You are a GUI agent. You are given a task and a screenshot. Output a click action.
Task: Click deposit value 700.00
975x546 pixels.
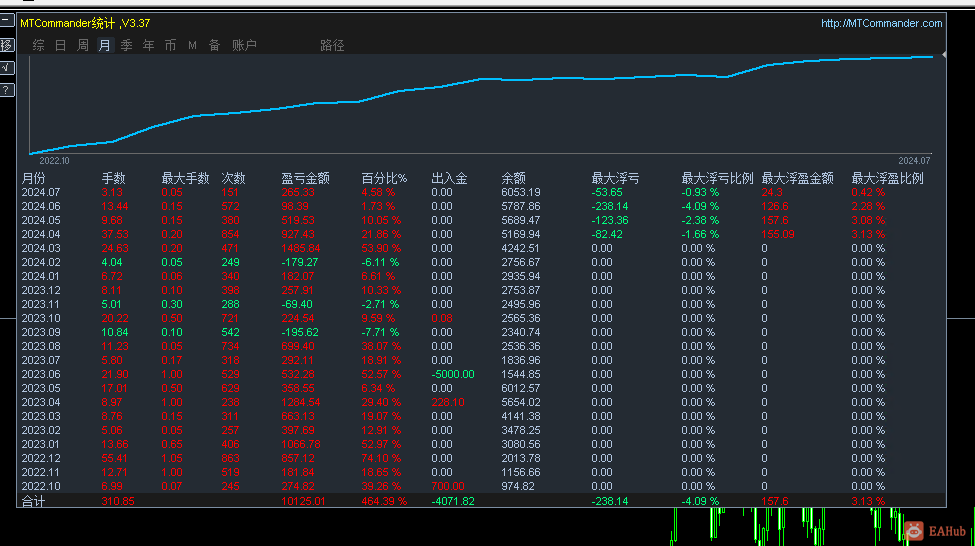tap(448, 486)
